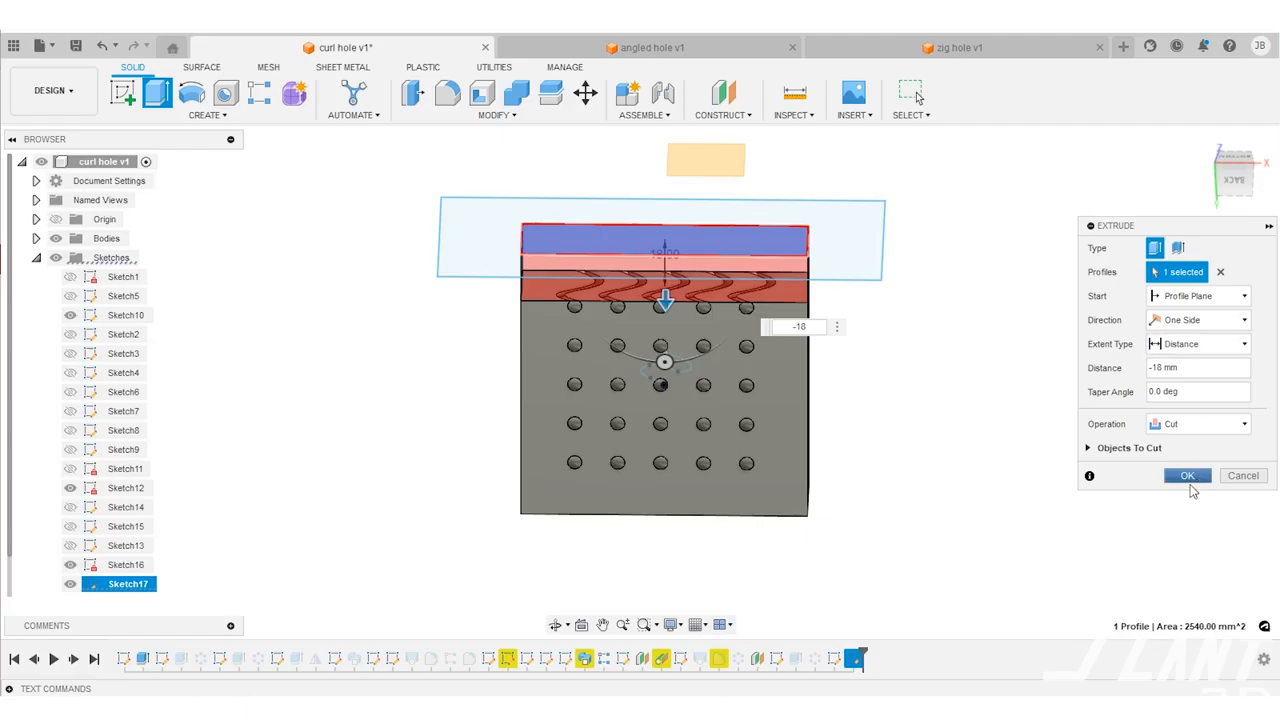Pick the Revolve tool icon

[x=191, y=93]
